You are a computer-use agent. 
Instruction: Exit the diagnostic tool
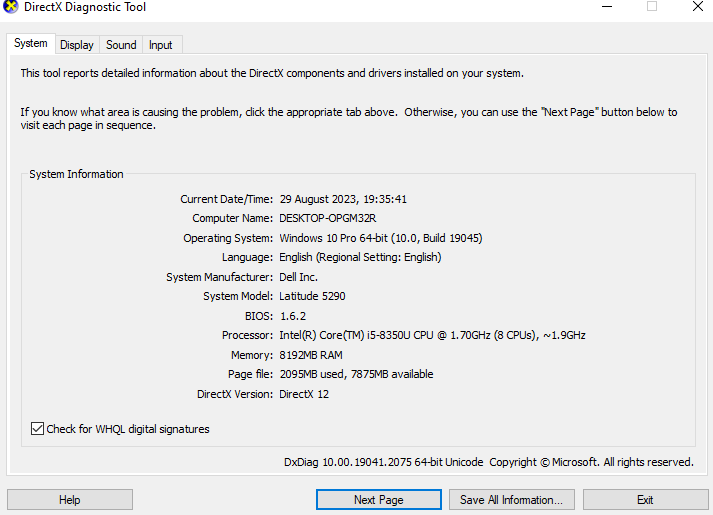coord(645,500)
